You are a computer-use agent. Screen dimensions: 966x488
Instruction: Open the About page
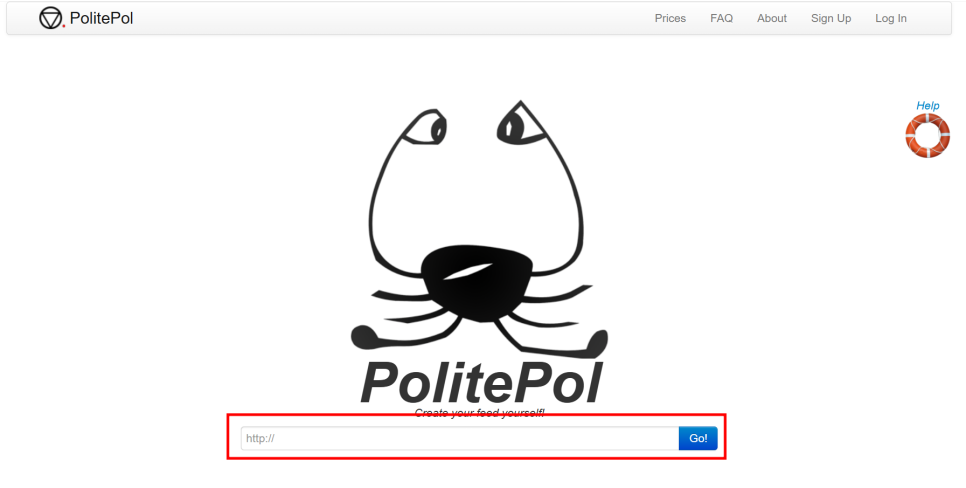pos(772,18)
